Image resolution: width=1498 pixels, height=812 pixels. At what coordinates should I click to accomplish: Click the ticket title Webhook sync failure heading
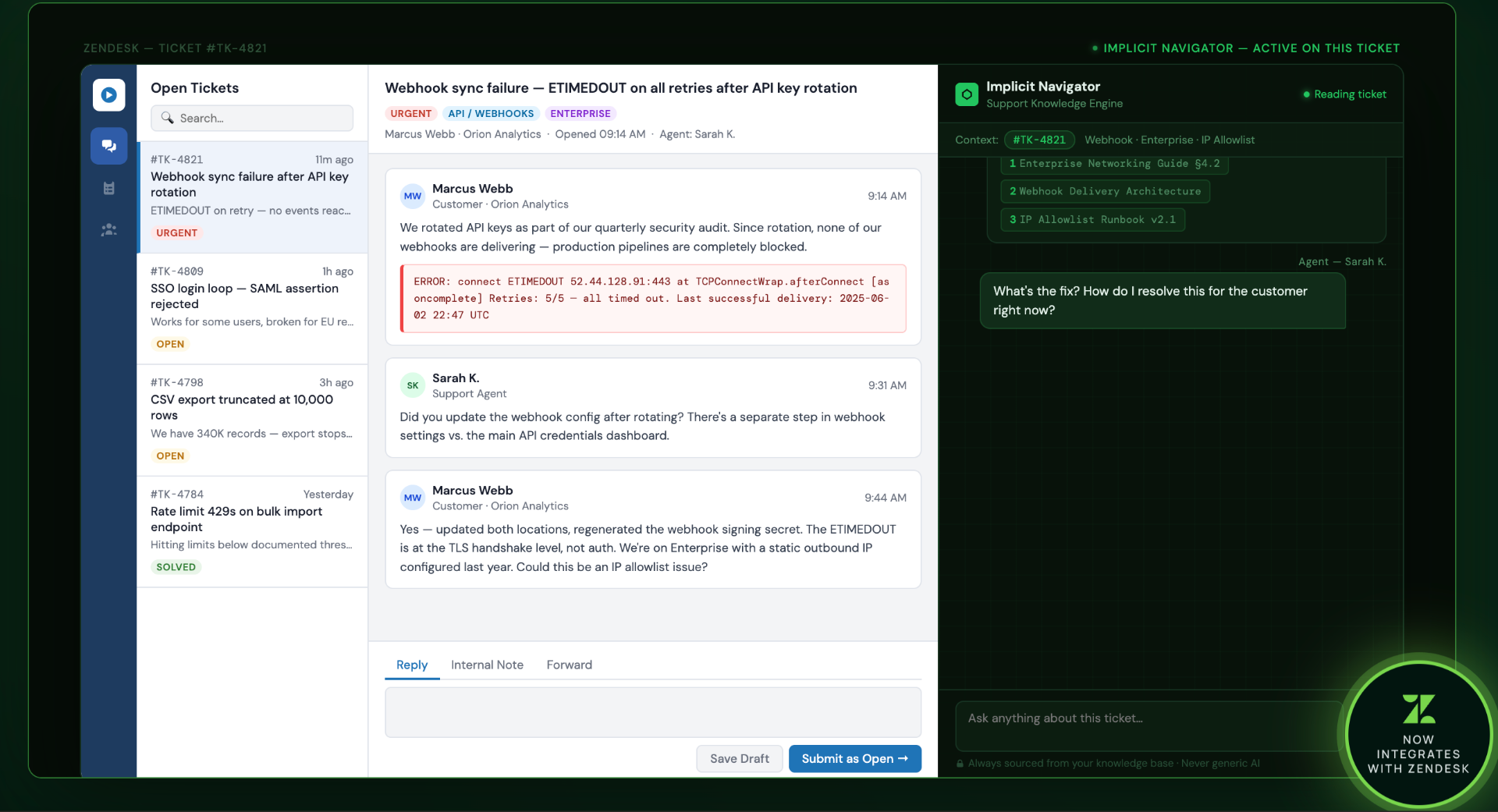coord(621,88)
